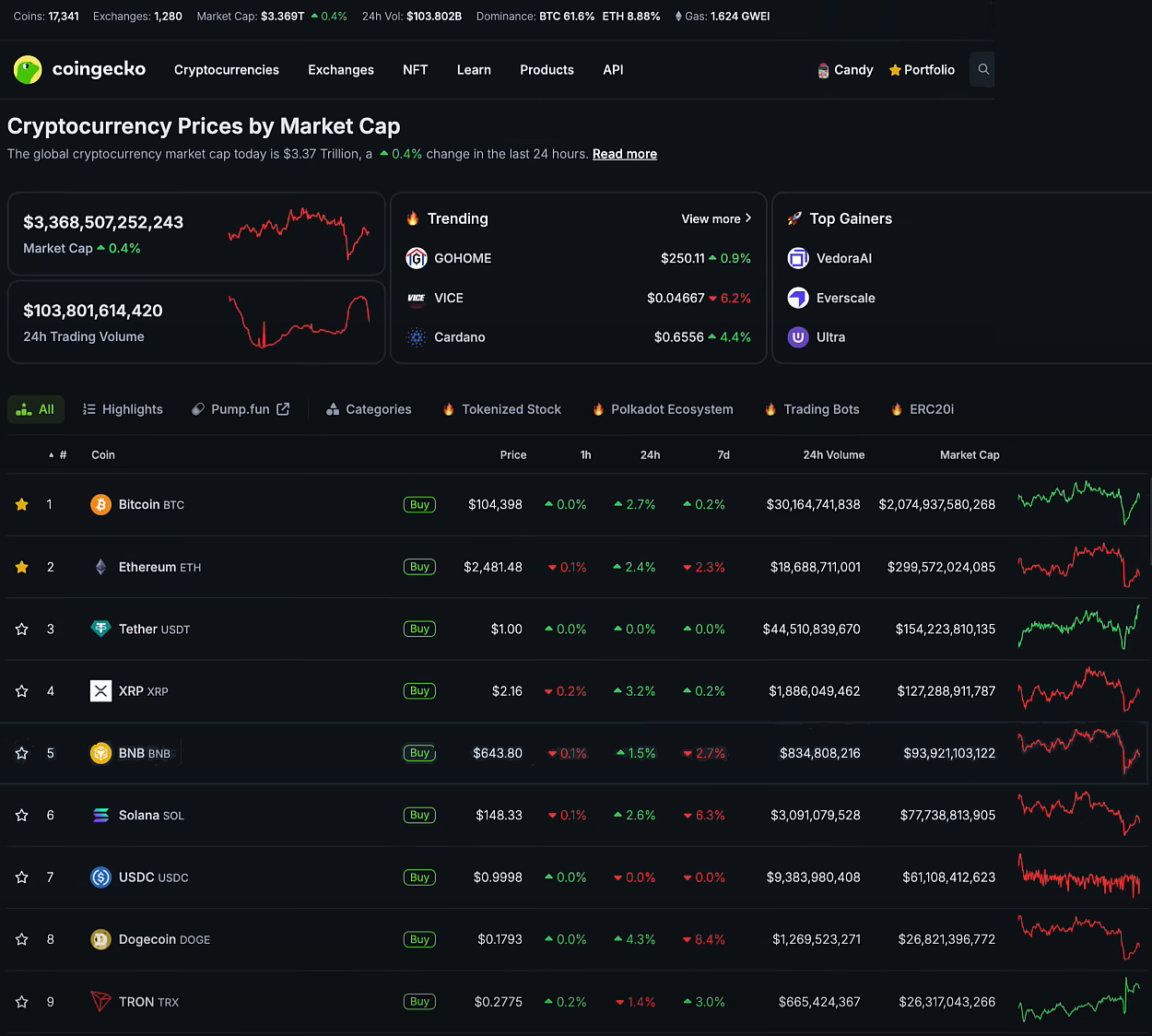
Task: Open the search magnifier icon
Action: [x=983, y=70]
